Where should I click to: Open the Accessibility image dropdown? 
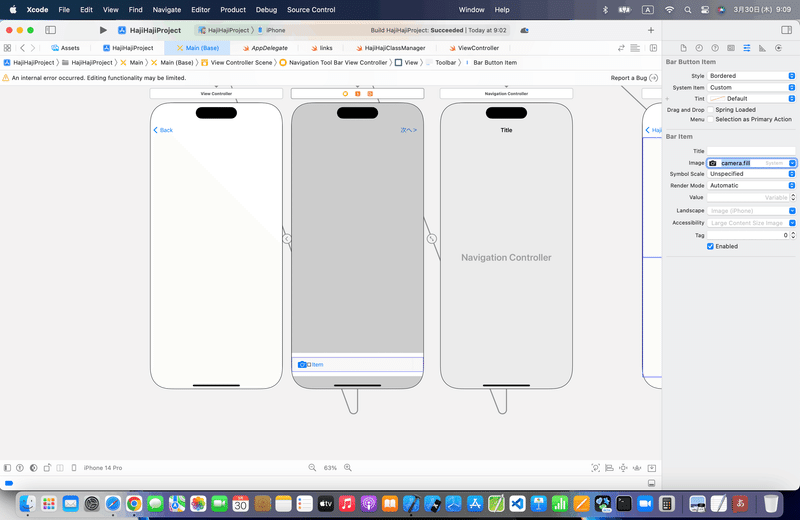tap(792, 223)
